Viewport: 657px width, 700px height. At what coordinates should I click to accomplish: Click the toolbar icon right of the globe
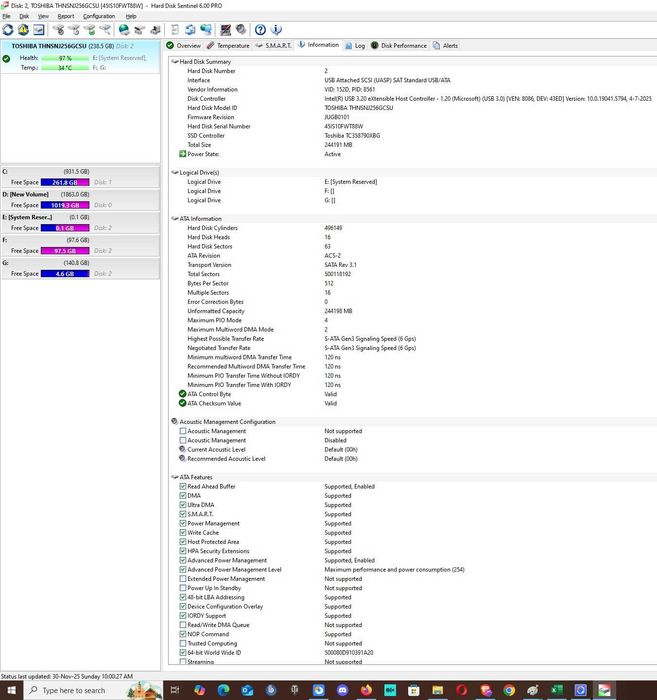coord(140,30)
